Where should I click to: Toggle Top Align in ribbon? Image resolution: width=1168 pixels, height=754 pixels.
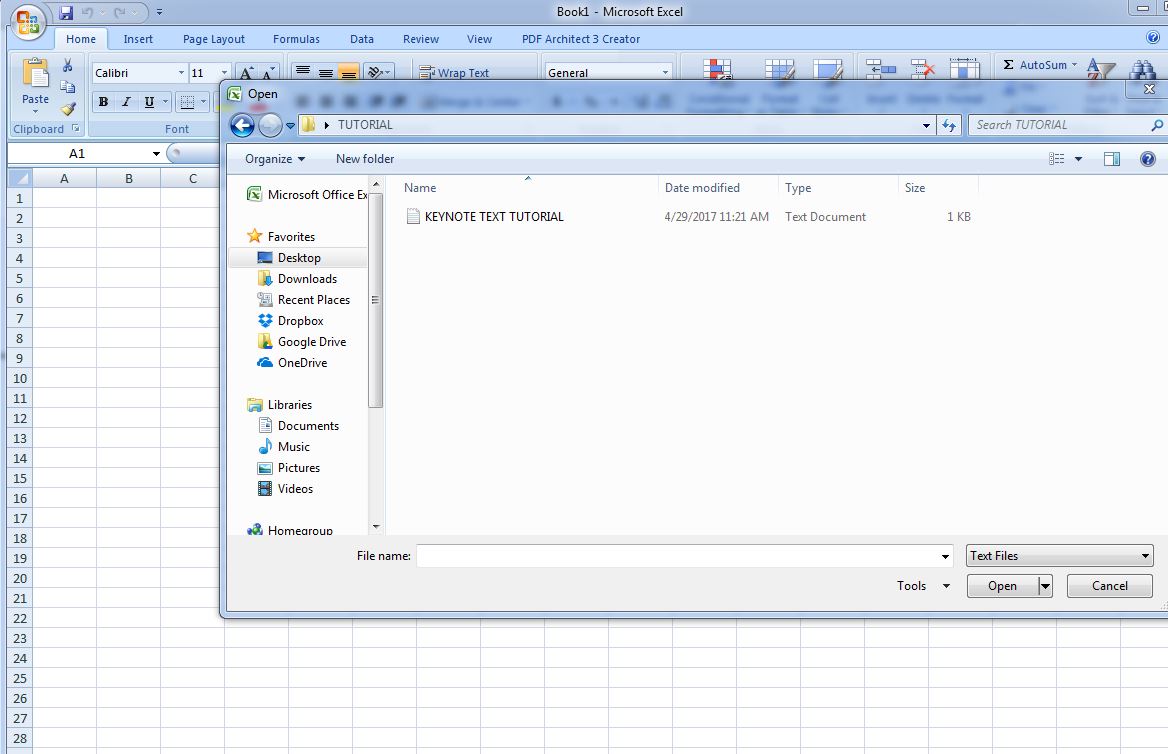click(302, 72)
